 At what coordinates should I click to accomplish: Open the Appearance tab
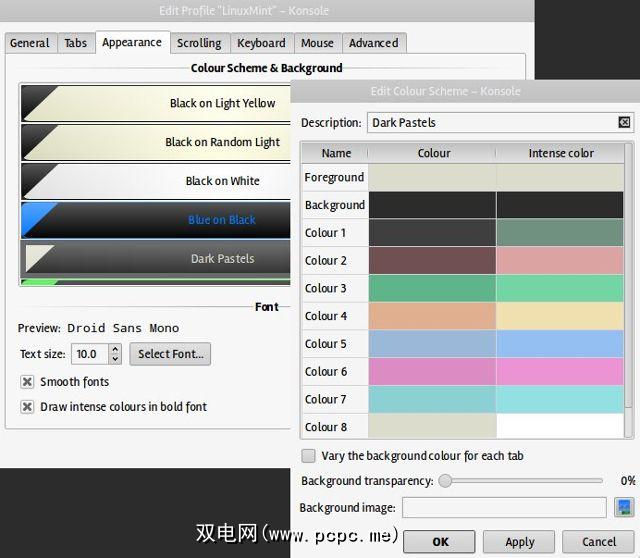coord(132,42)
